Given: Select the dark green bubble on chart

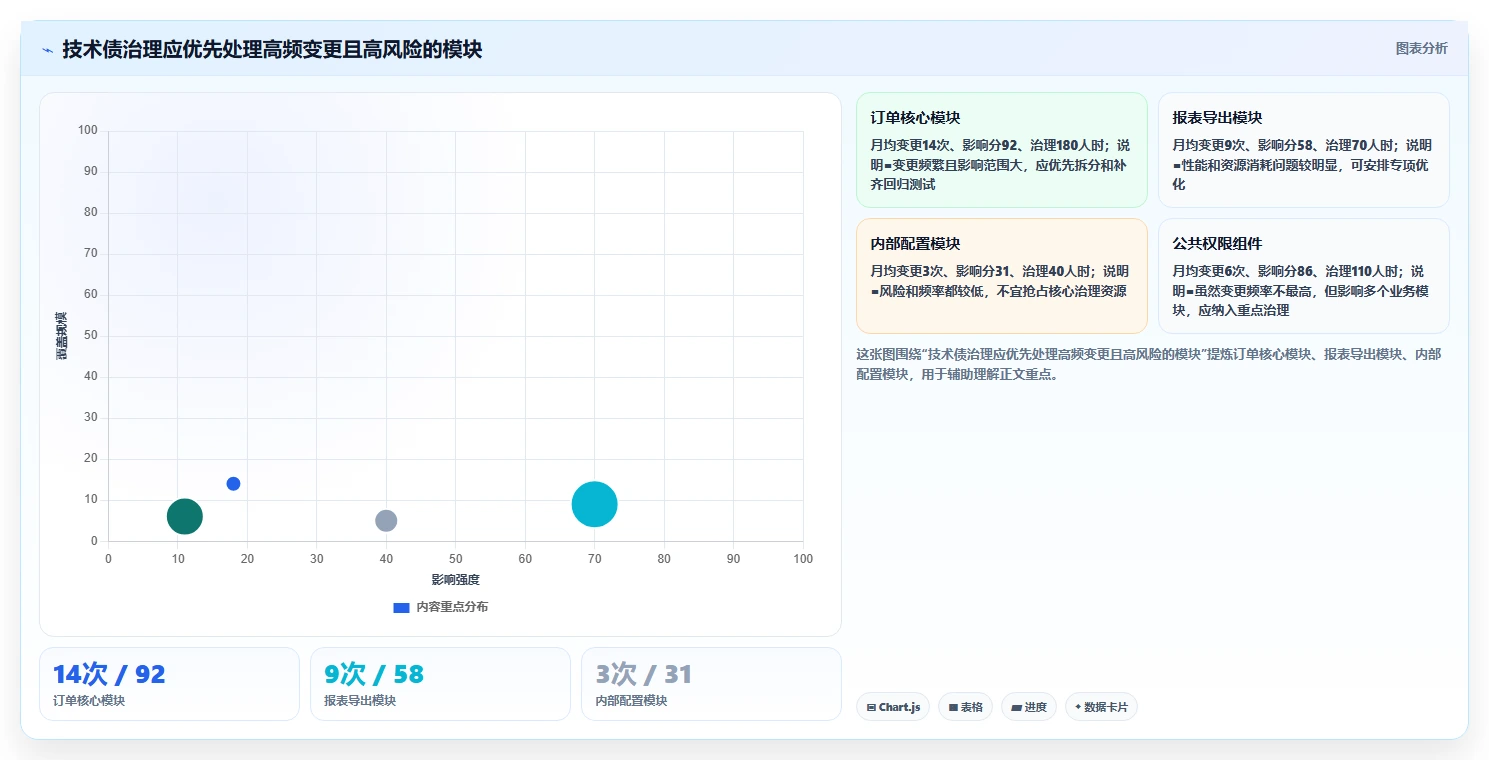Looking at the screenshot, I should [185, 517].
